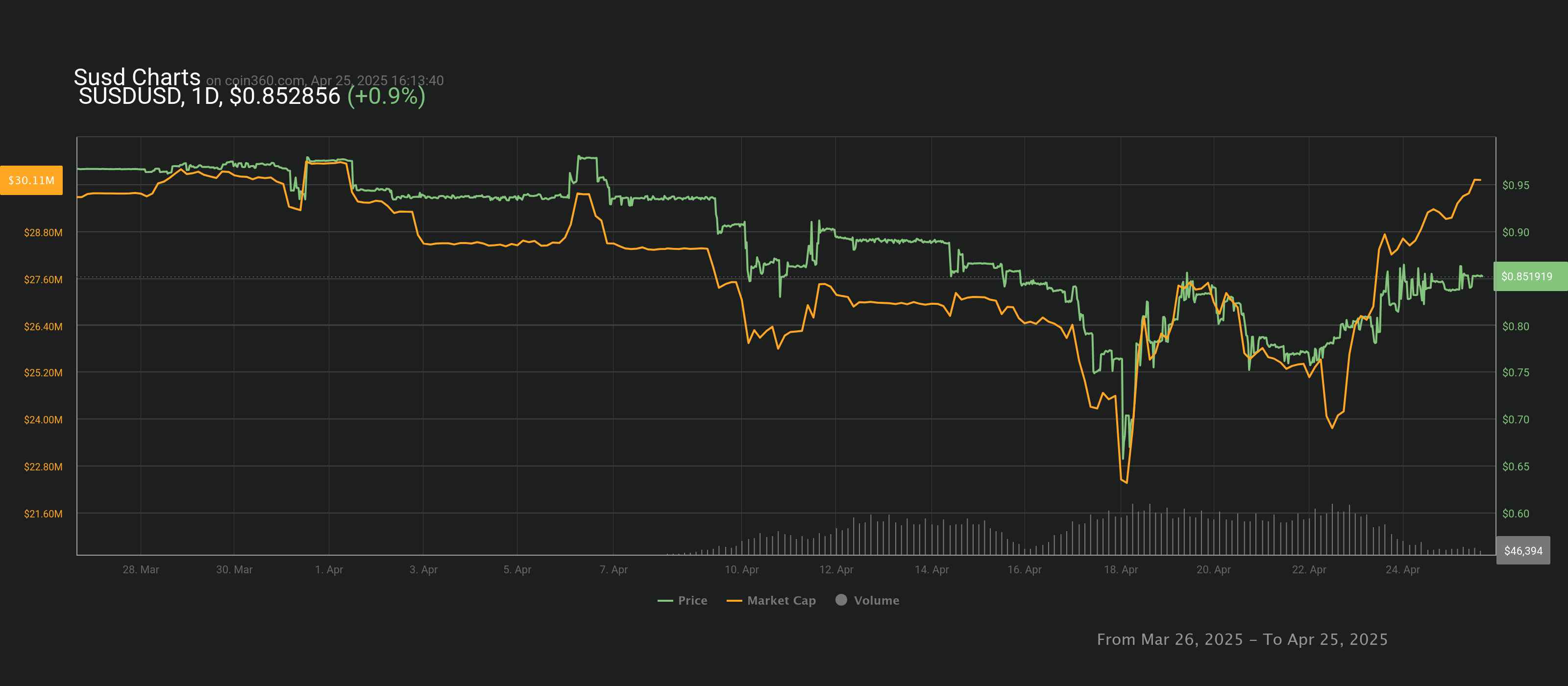Click the SUSDUSD 1D price subtitle

[209, 96]
